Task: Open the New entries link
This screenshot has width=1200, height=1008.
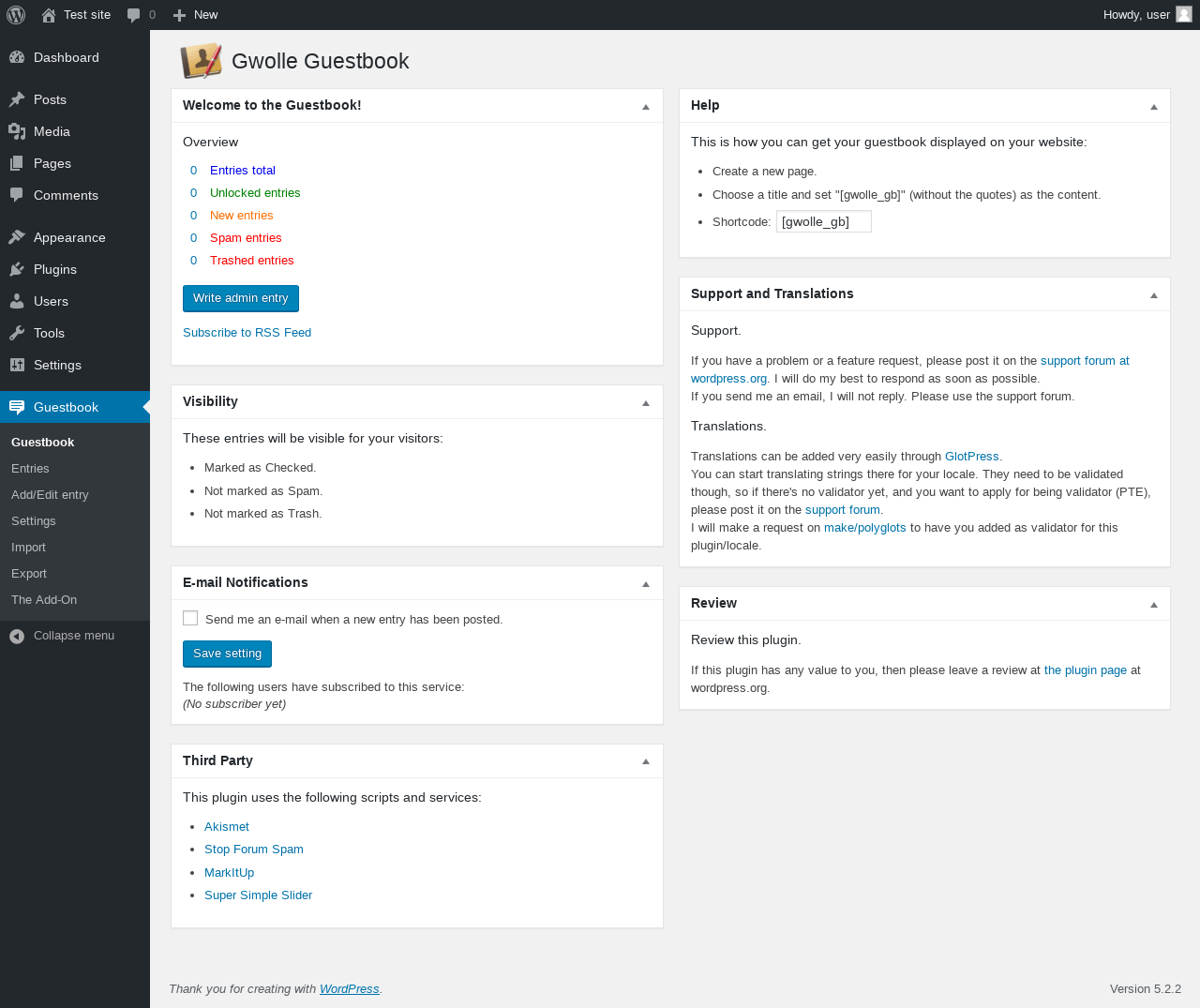Action: tap(241, 216)
